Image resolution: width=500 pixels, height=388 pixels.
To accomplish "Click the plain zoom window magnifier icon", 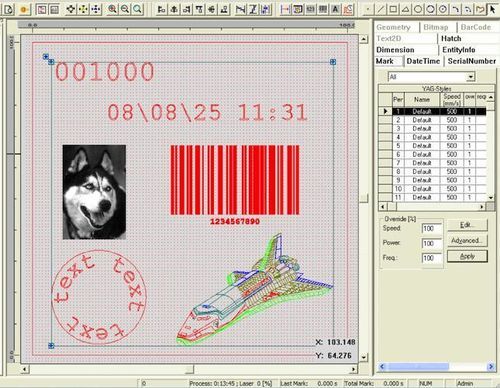I will 137,9.
